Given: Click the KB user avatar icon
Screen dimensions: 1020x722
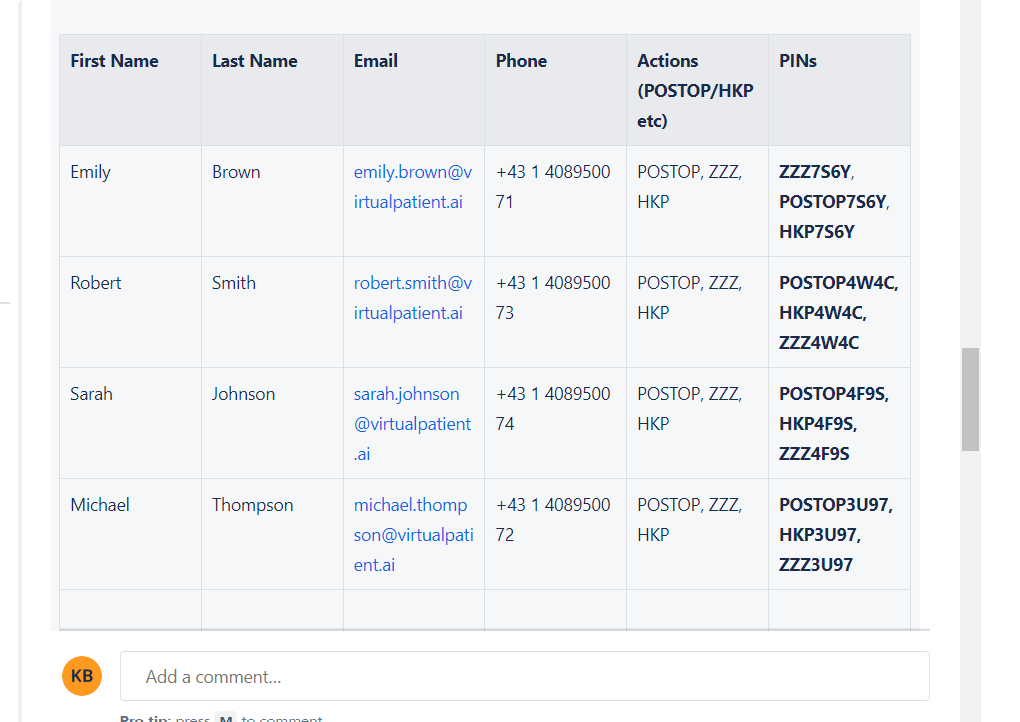Looking at the screenshot, I should 82,676.
